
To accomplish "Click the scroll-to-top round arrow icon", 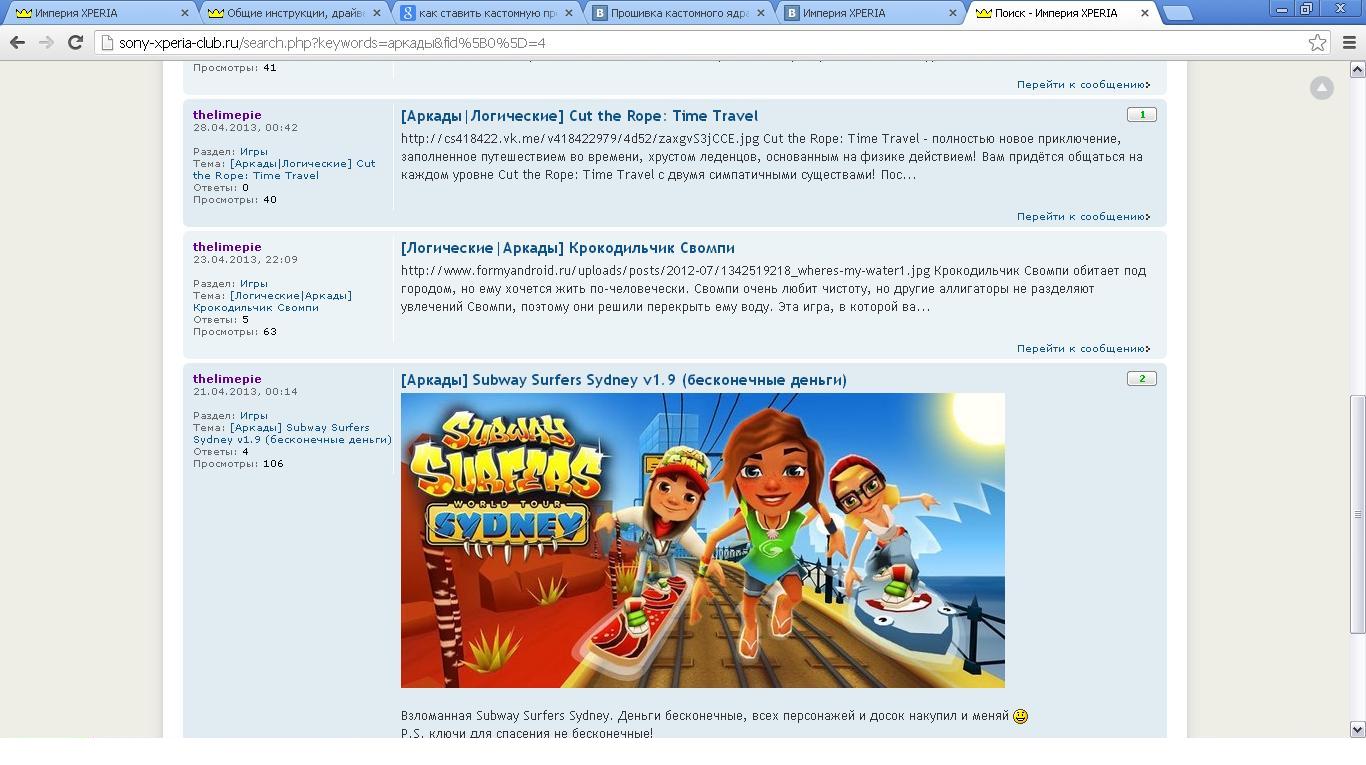I will click(1321, 88).
